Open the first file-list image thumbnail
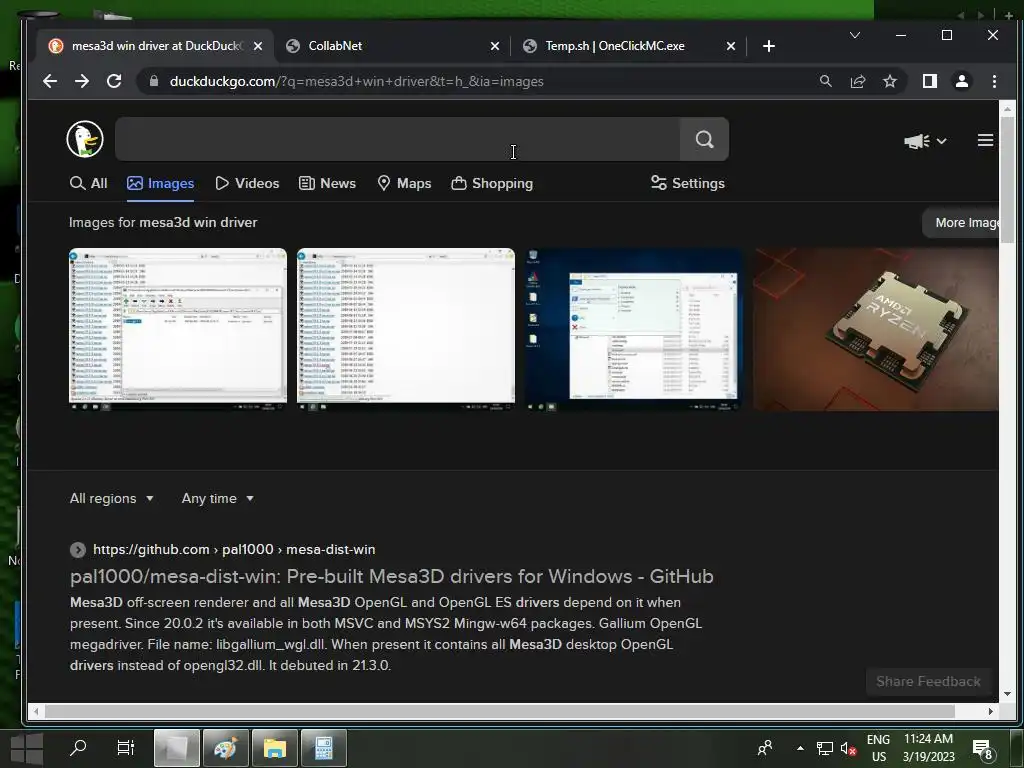The height and width of the screenshot is (768, 1024). pyautogui.click(x=178, y=330)
